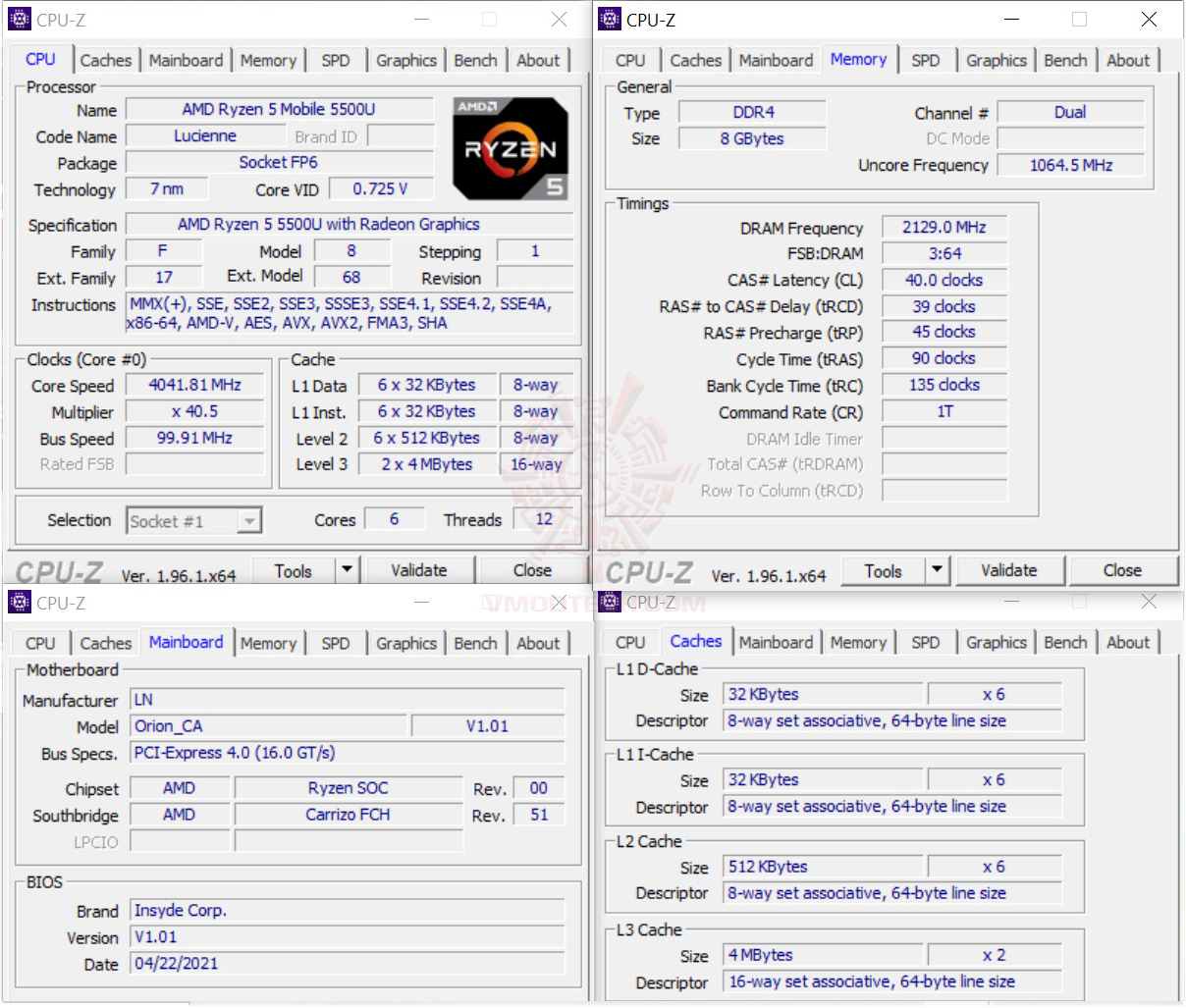Select the Graphics tab in the Motherboard window
This screenshot has height=1008, width=1186.
(406, 643)
